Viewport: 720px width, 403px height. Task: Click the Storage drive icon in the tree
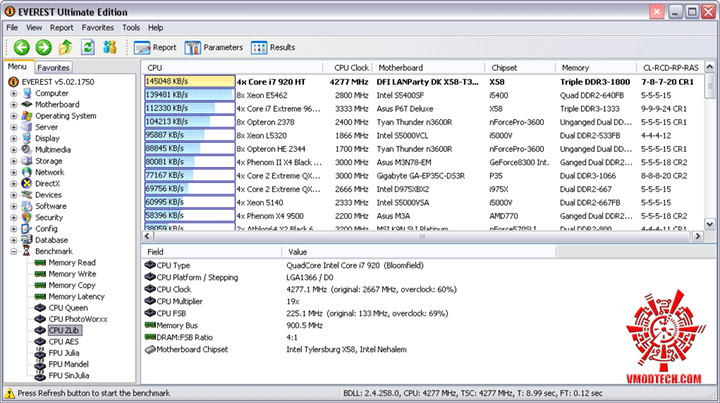tap(27, 161)
